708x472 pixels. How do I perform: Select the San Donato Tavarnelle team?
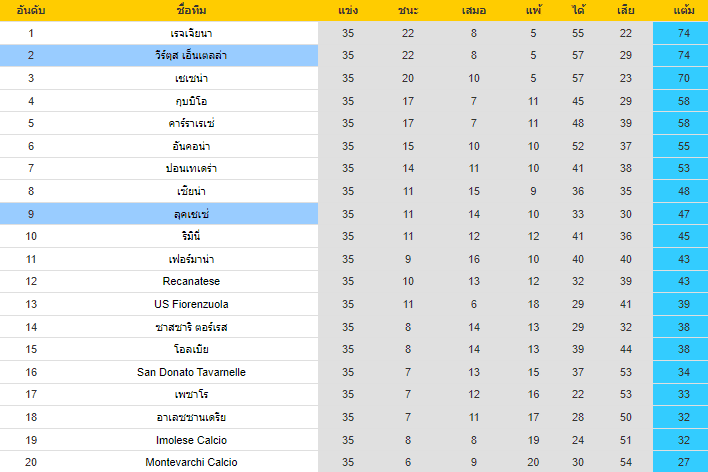[x=191, y=372]
